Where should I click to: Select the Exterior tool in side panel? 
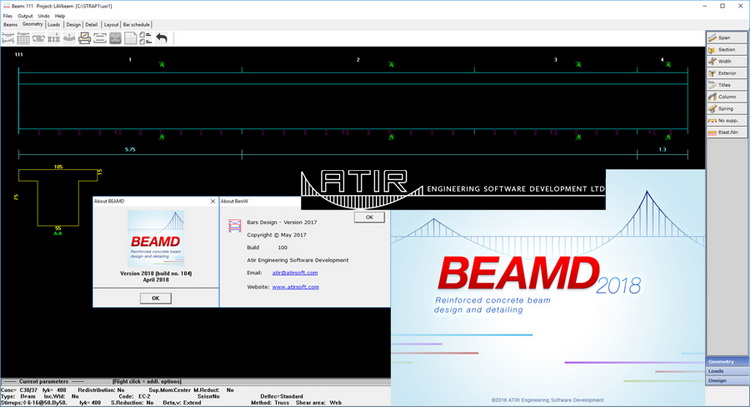click(x=726, y=73)
